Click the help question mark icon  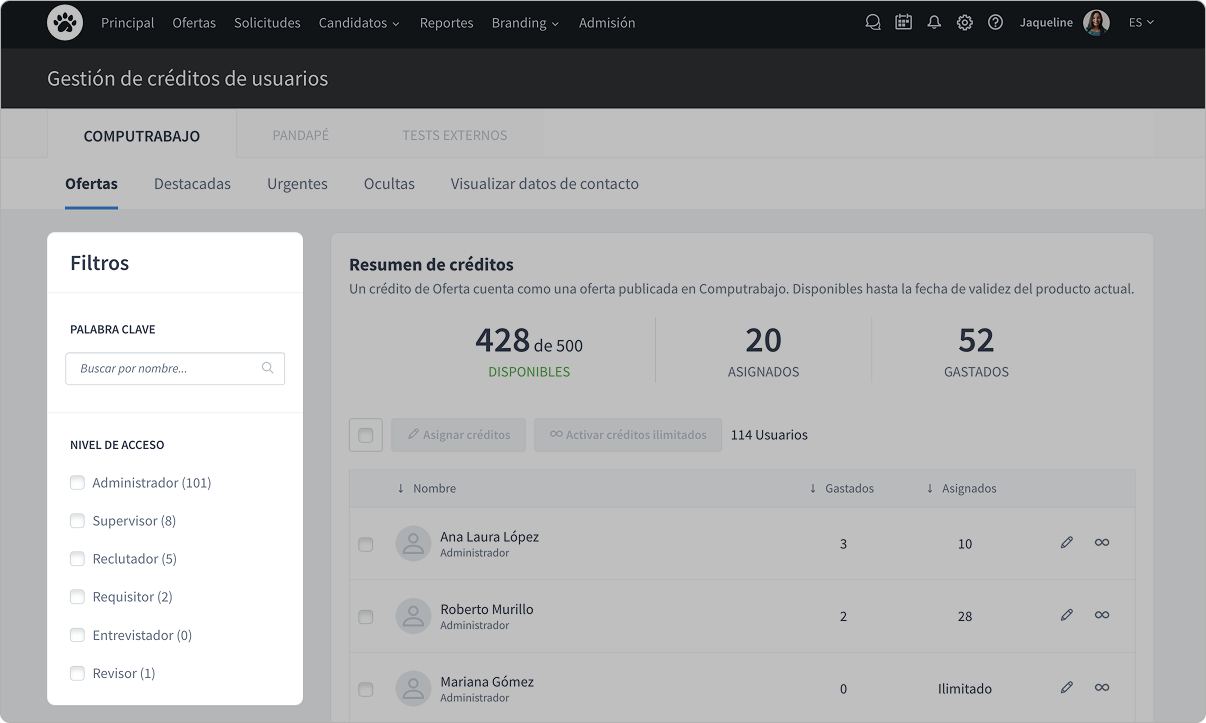995,21
